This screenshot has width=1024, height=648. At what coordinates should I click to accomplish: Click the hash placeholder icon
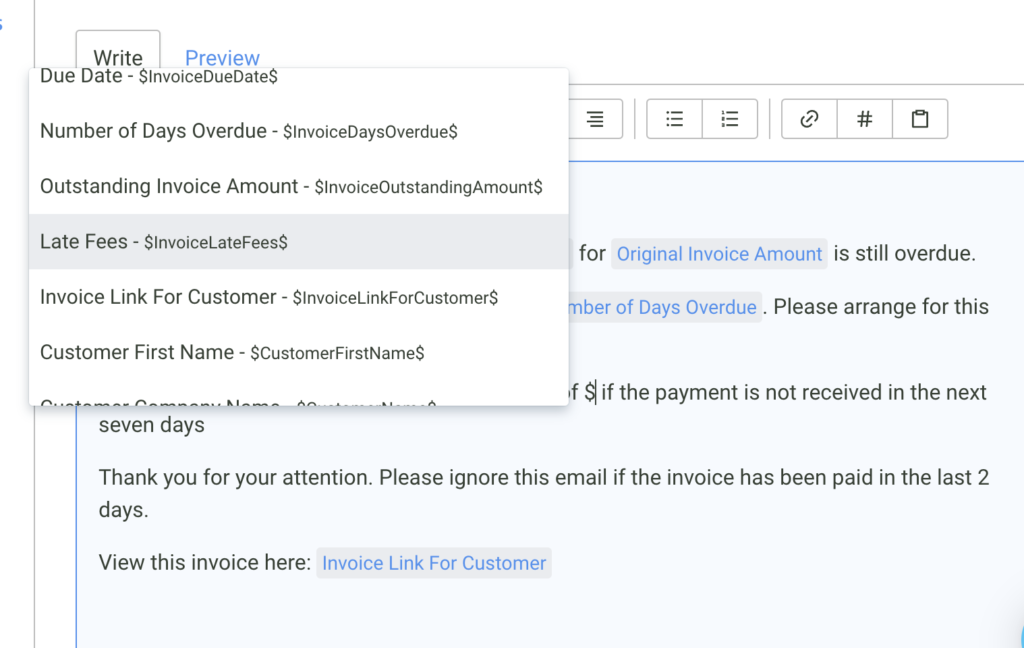click(x=865, y=120)
